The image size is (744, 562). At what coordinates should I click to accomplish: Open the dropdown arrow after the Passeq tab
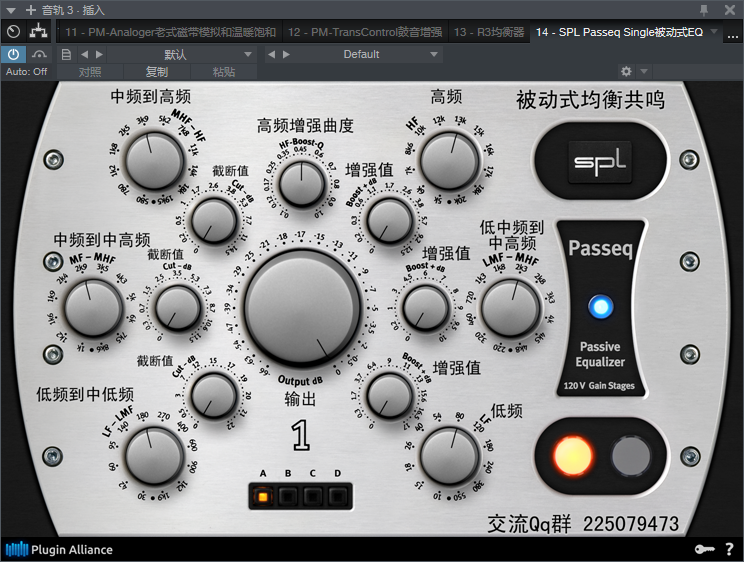(x=714, y=32)
